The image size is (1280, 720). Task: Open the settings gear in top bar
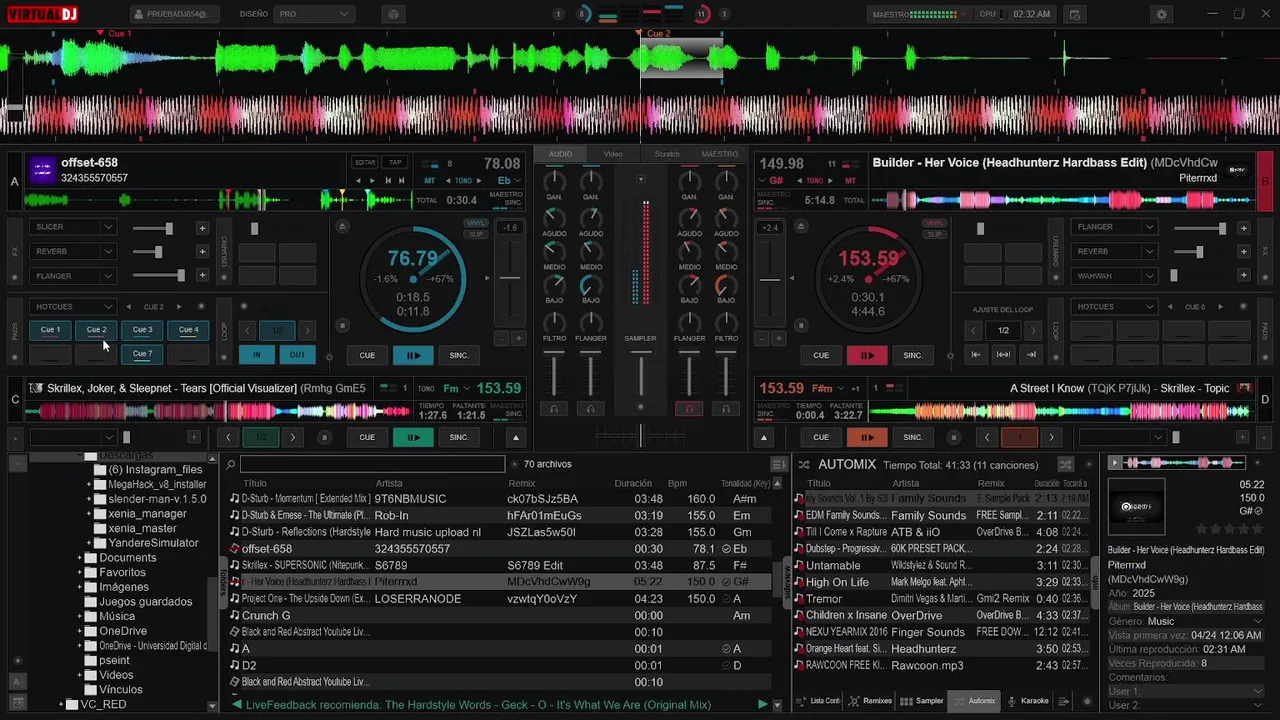pos(1161,15)
